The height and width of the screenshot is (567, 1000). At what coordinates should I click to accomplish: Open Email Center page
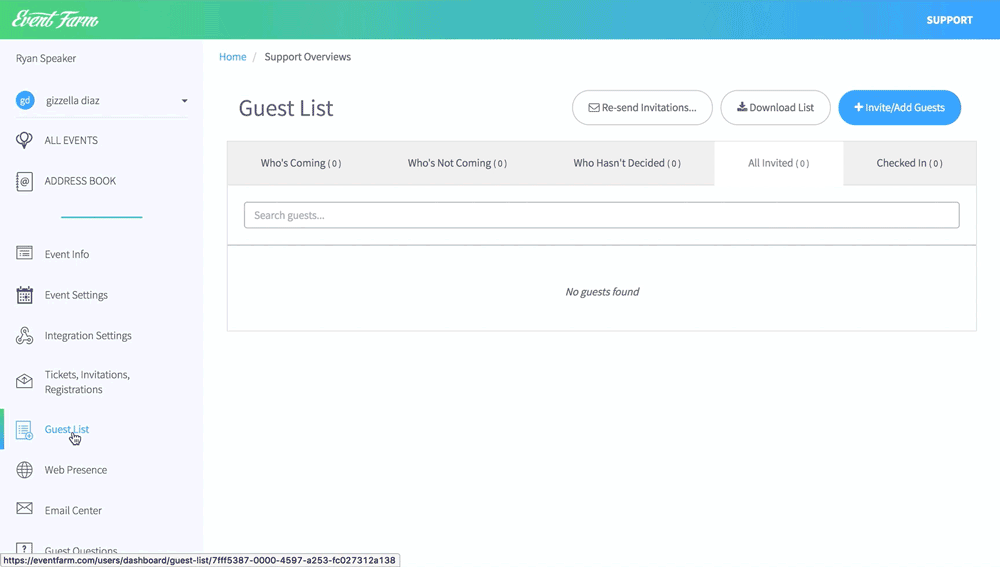click(x=73, y=510)
